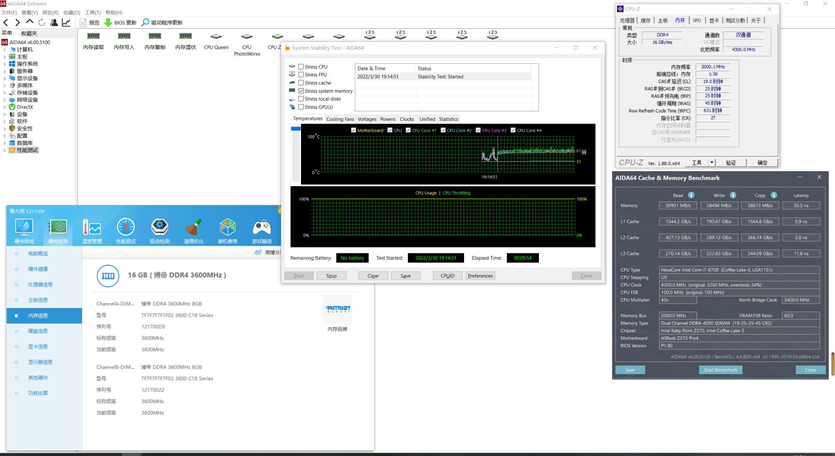Click the Clear button in Stability Test
This screenshot has height=456, width=835.
[373, 276]
